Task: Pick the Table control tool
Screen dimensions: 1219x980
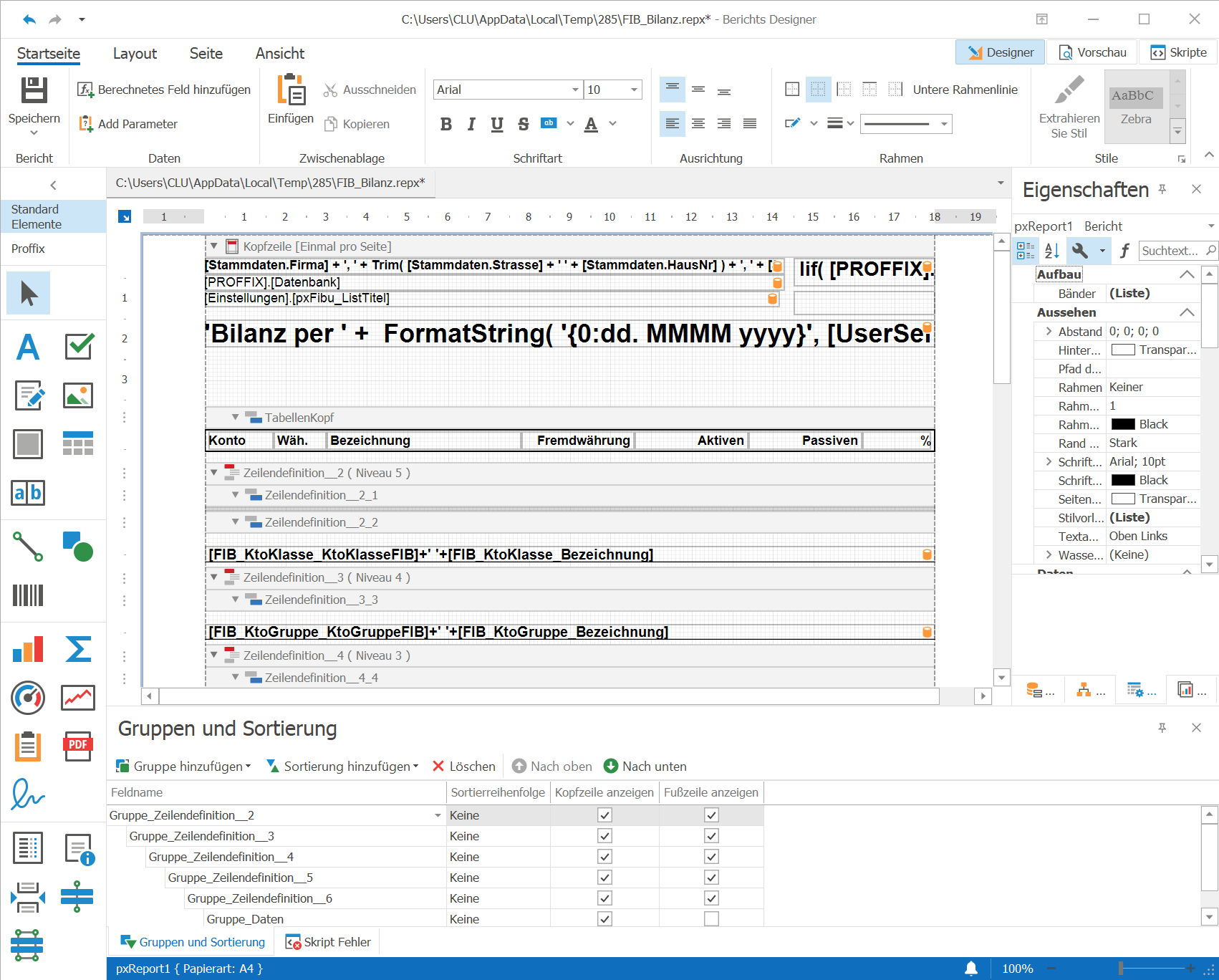Action: coord(78,443)
